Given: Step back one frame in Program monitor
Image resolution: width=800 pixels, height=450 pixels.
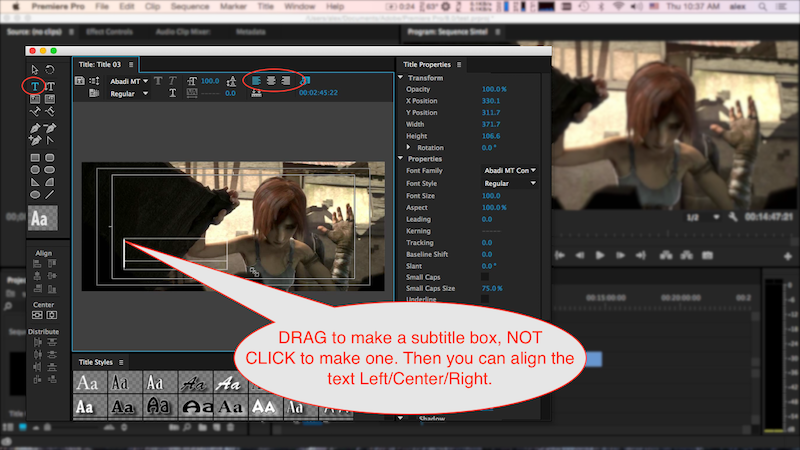Looking at the screenshot, I should 580,255.
